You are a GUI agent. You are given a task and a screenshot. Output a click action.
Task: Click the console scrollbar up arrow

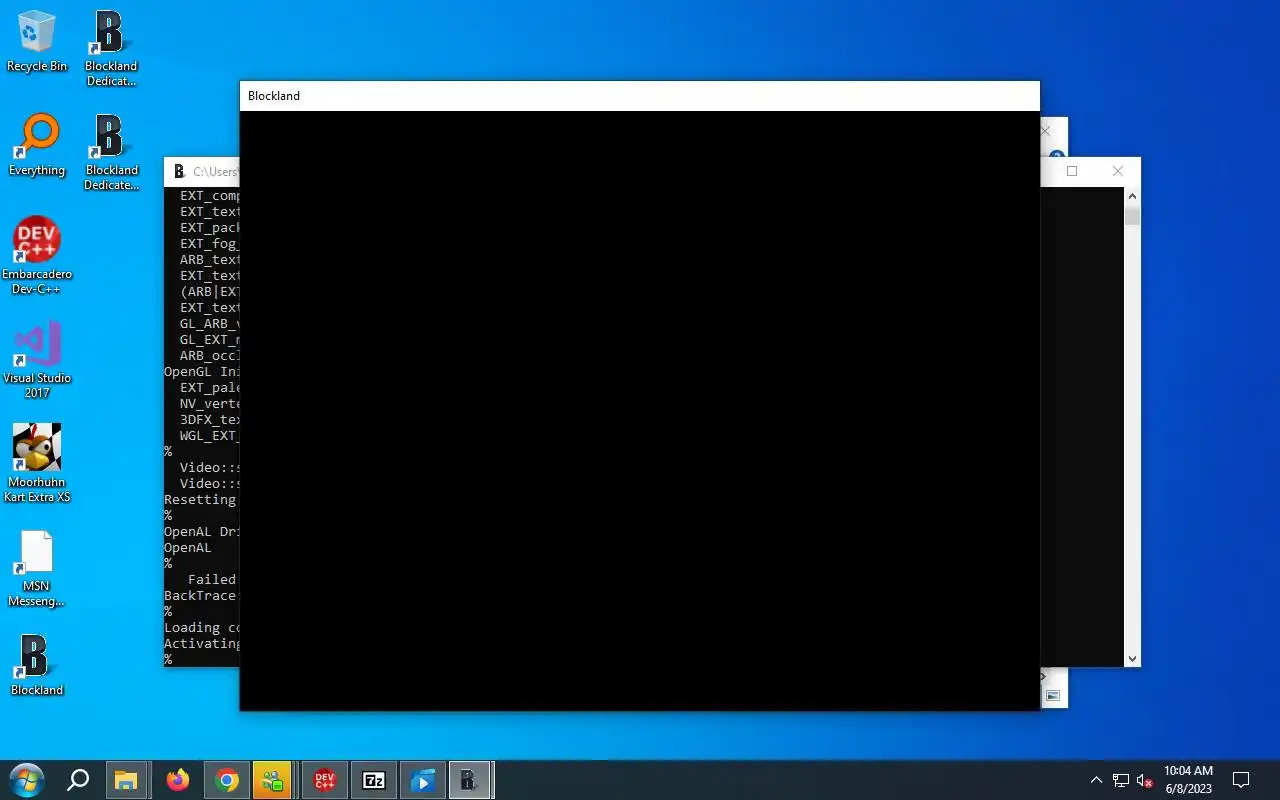pyautogui.click(x=1132, y=196)
